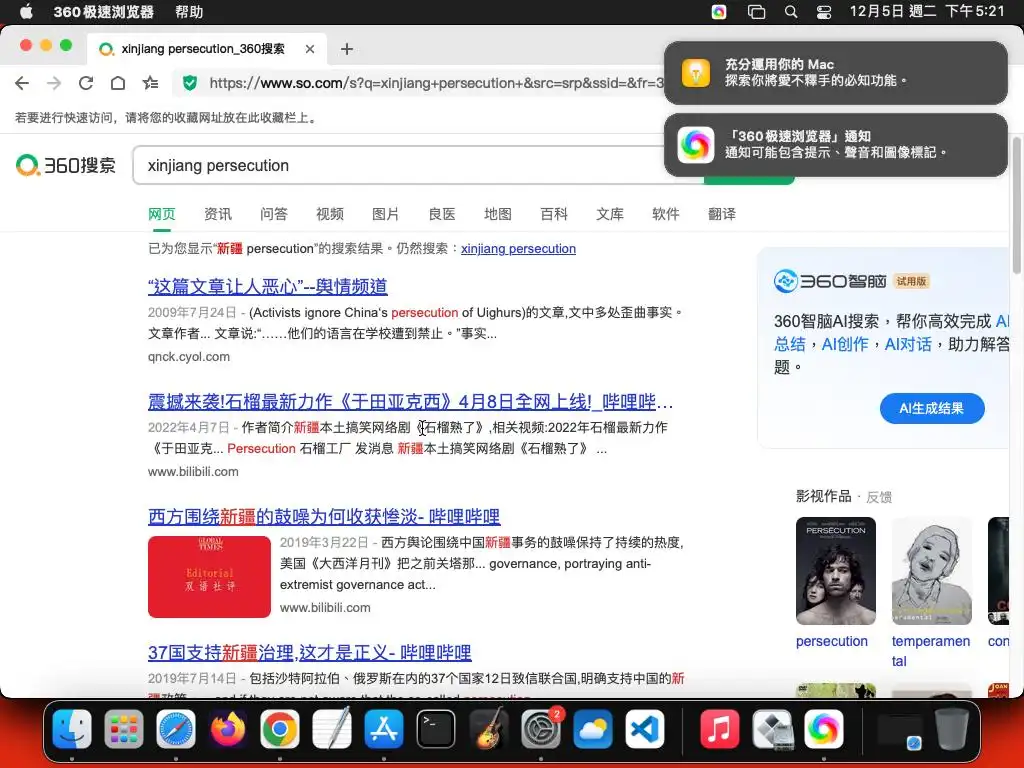Open the 石榴最新力作《于田亚克西》 result
Image resolution: width=1024 pixels, height=768 pixels.
point(411,402)
